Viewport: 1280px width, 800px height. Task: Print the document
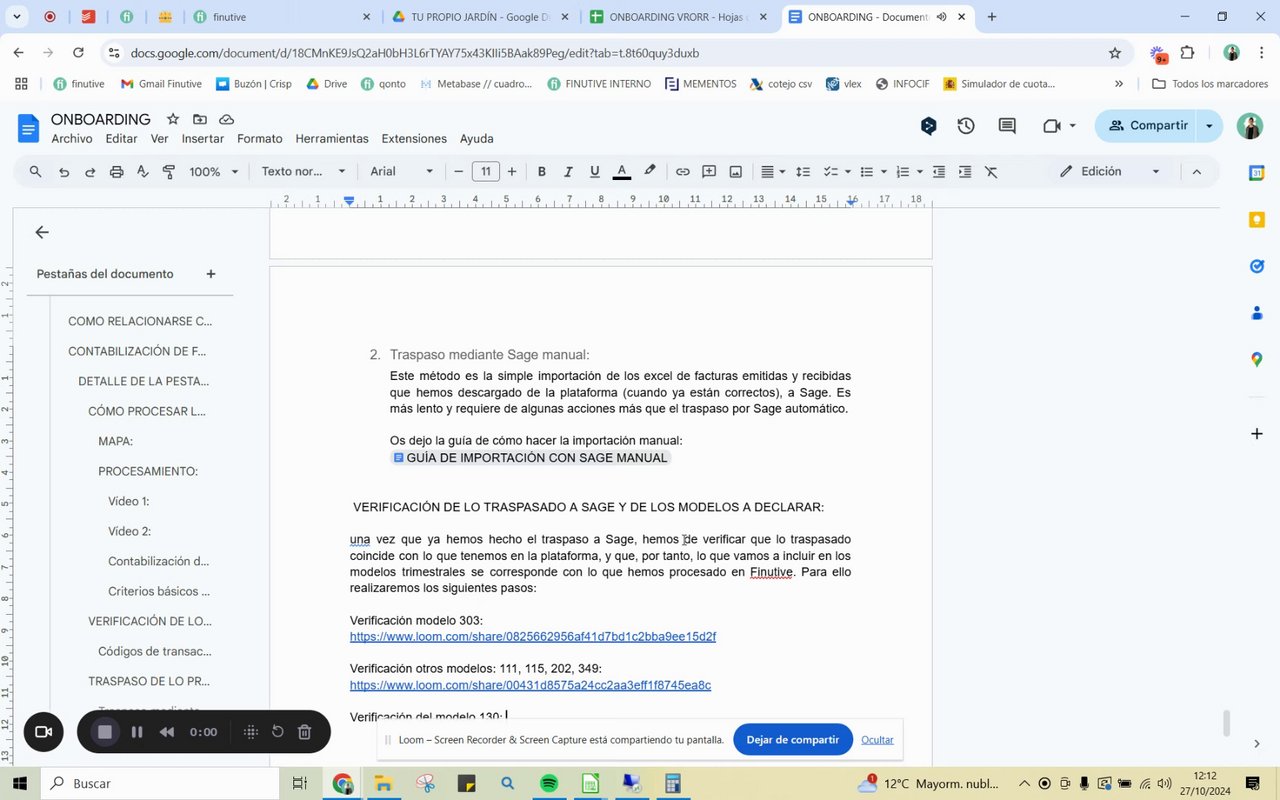116,172
